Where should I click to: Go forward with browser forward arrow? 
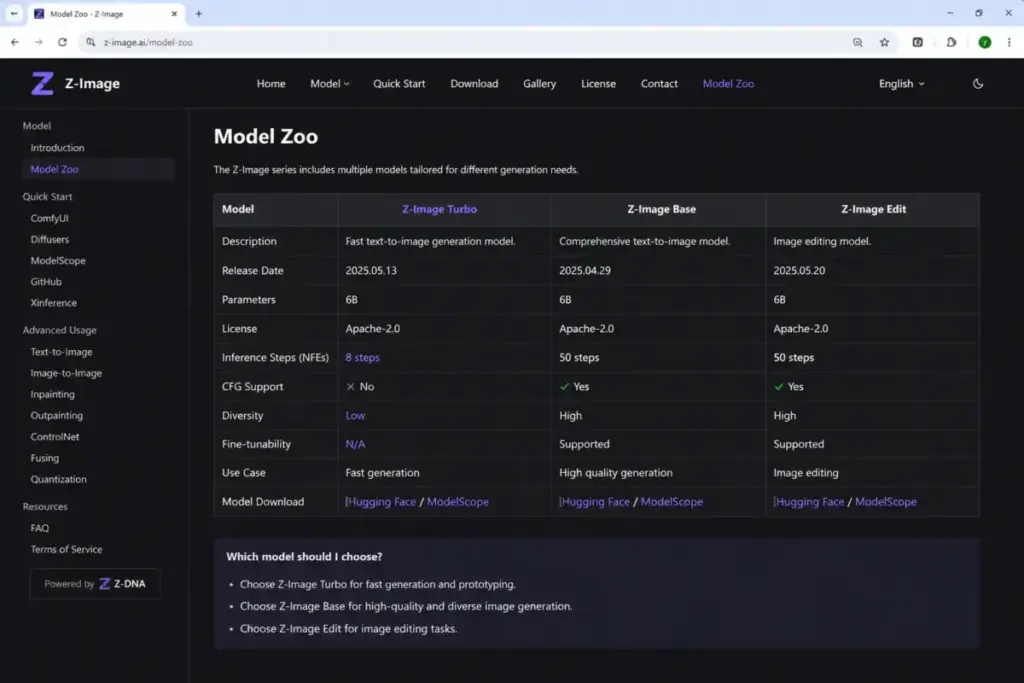(39, 42)
